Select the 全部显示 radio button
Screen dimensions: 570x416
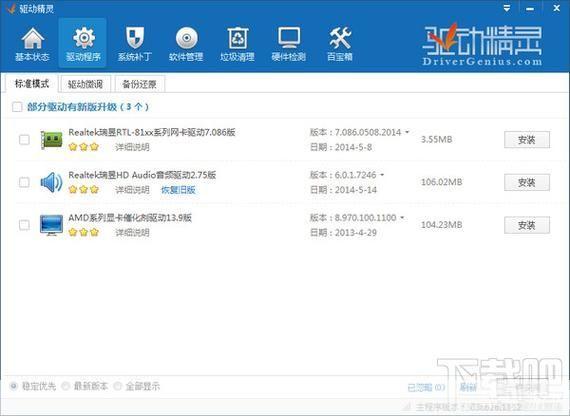coord(117,386)
